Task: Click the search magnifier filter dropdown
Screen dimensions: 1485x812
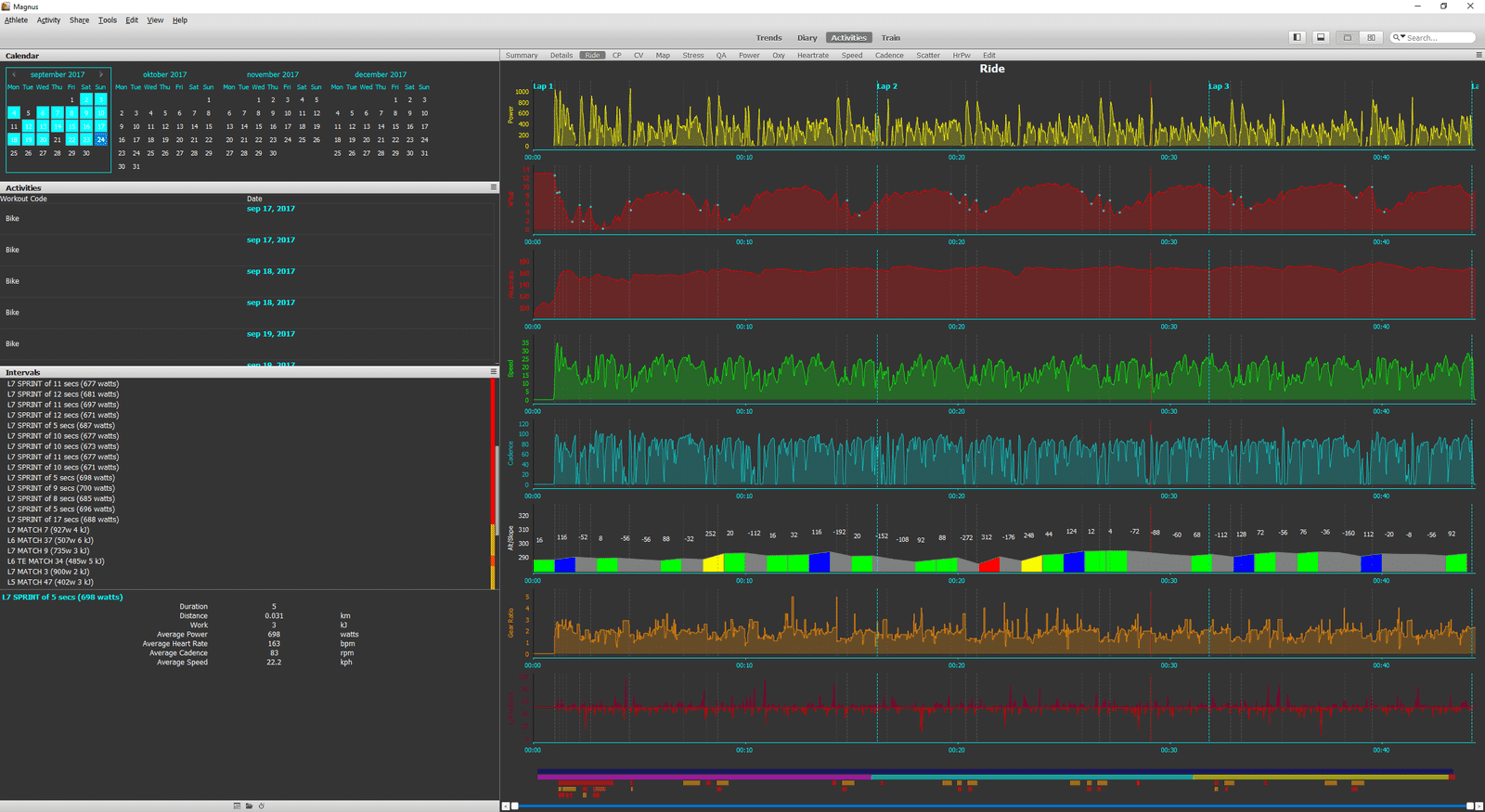Action: 1398,37
